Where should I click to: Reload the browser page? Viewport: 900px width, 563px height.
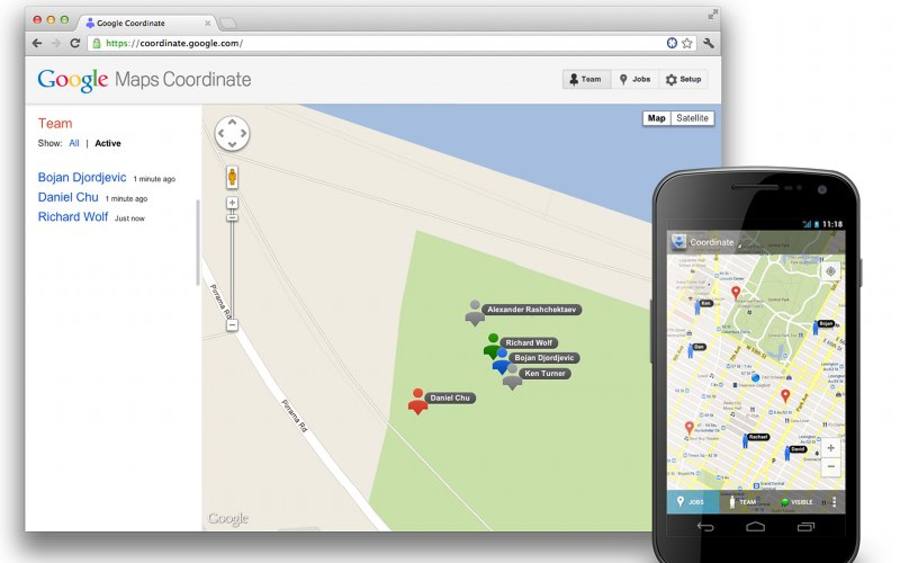click(x=75, y=43)
